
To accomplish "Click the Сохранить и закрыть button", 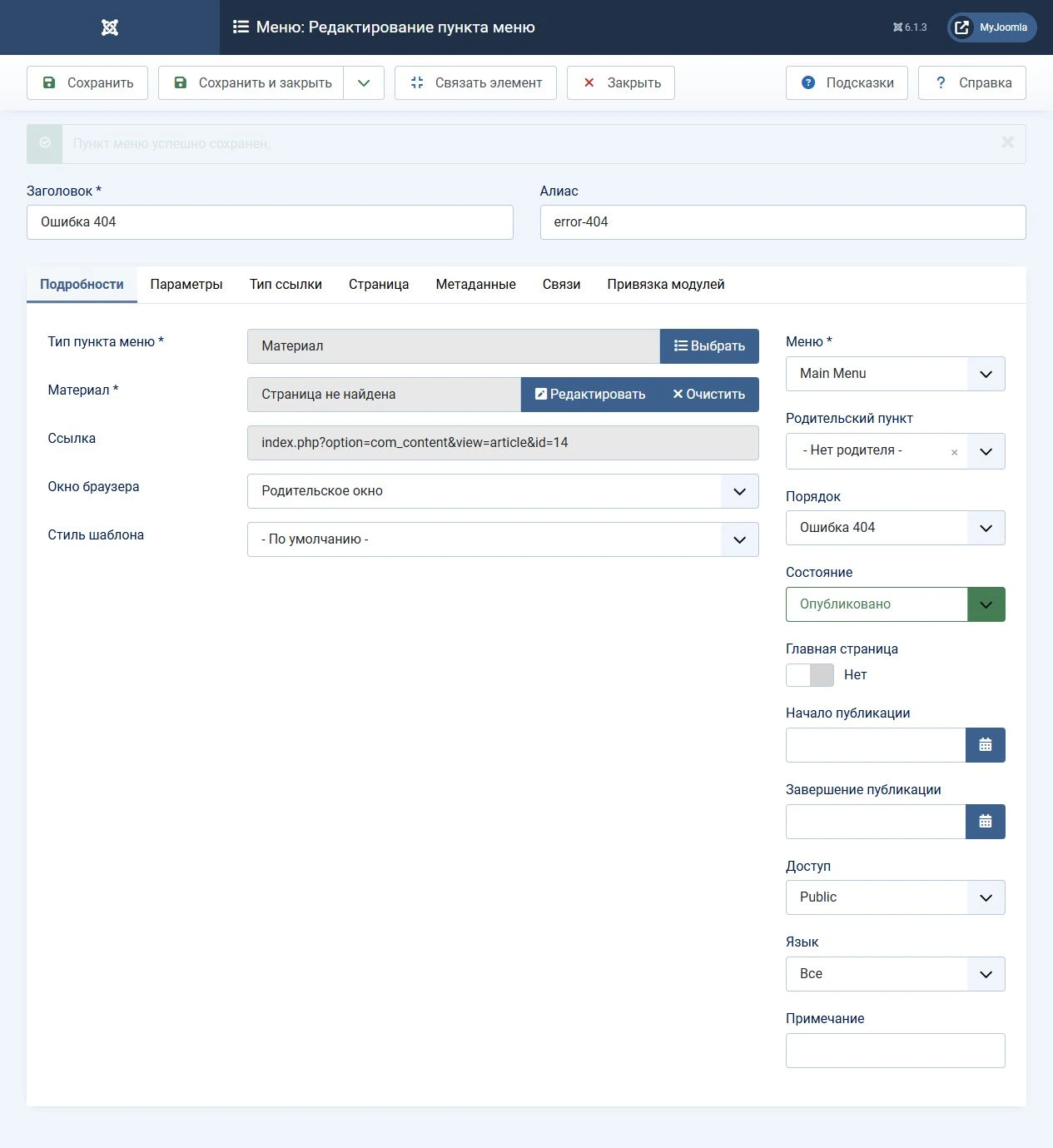I will (x=251, y=82).
